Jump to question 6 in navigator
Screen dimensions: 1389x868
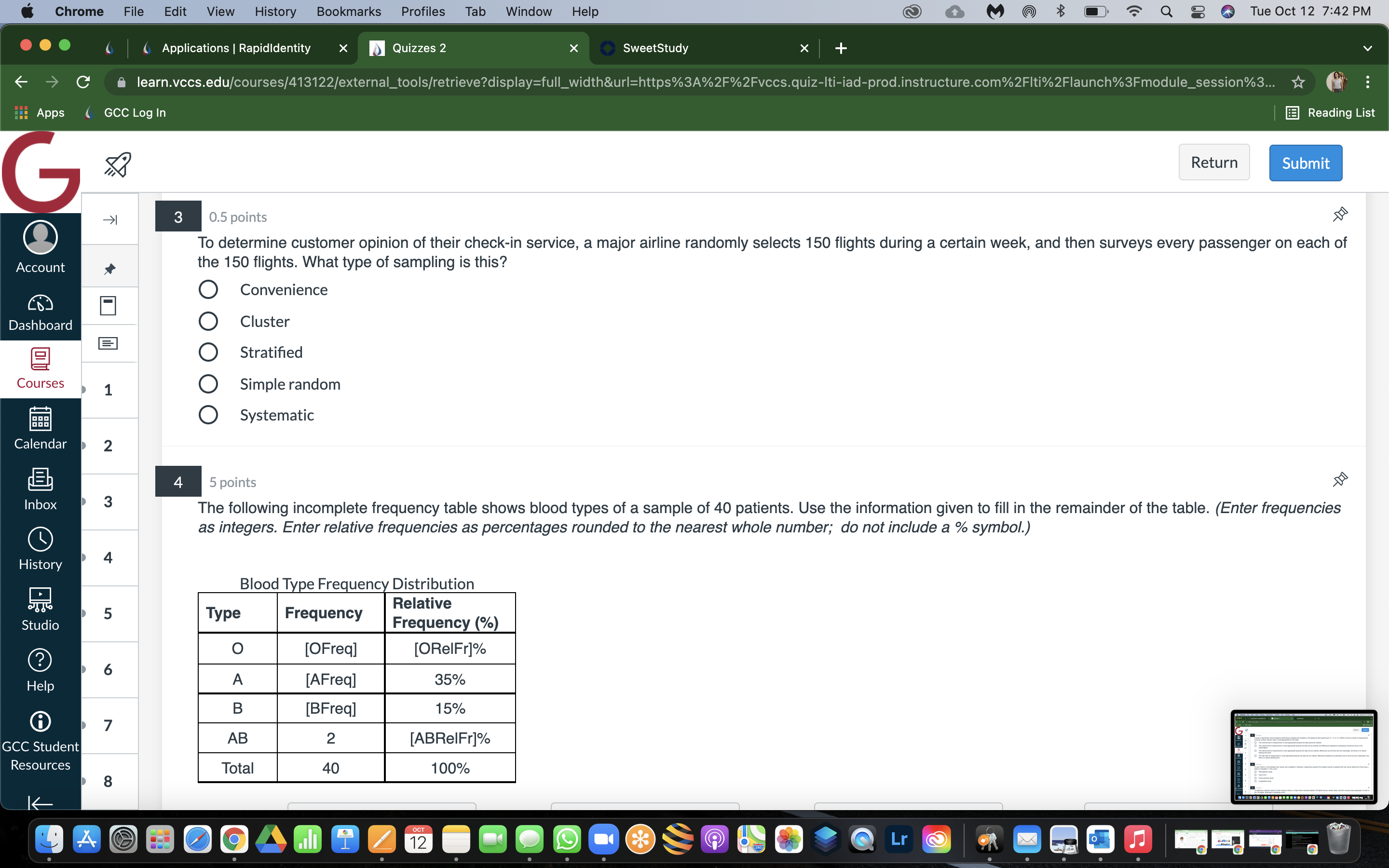pyautogui.click(x=108, y=669)
